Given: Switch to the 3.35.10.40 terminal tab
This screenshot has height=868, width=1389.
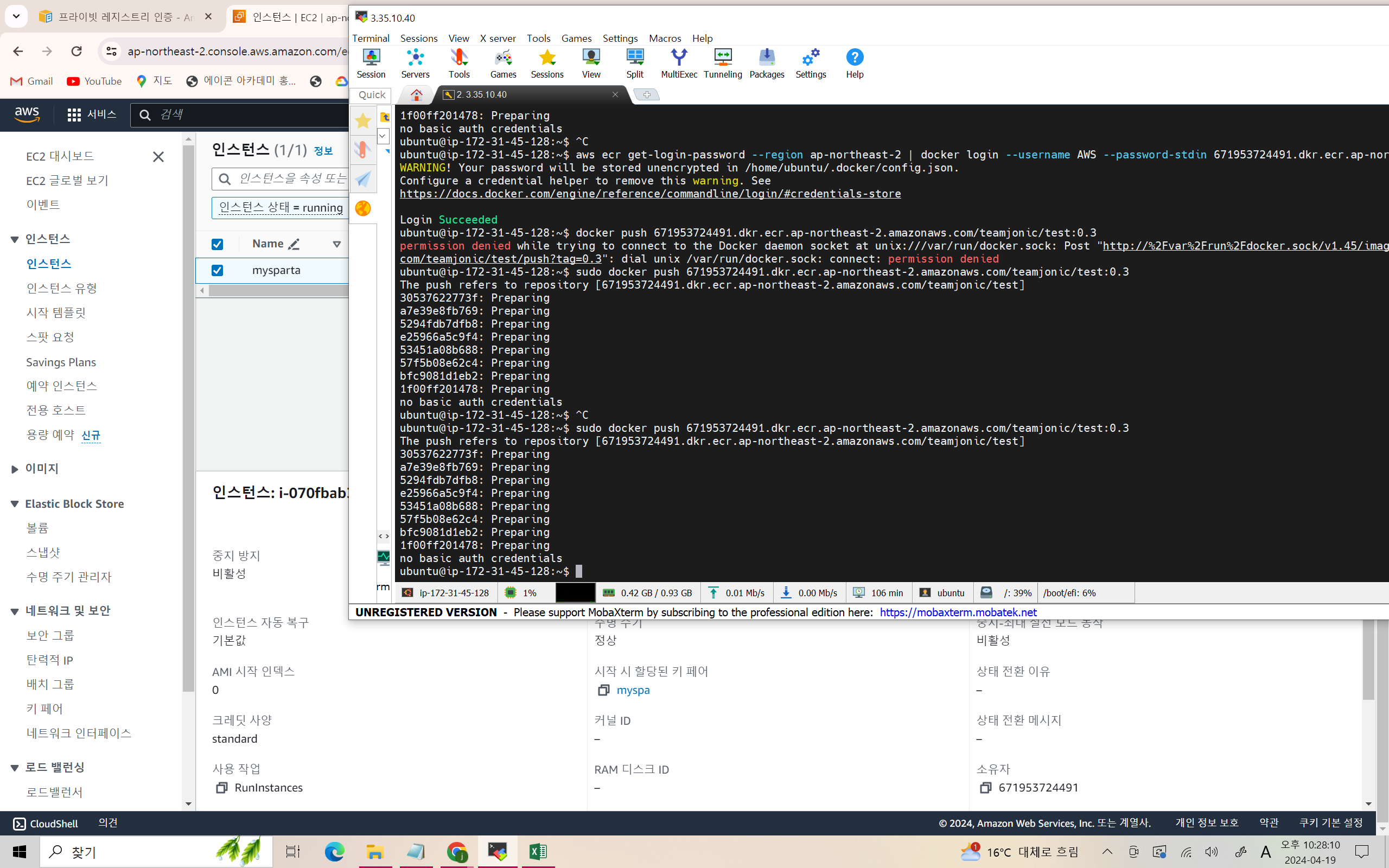Looking at the screenshot, I should coord(531,95).
